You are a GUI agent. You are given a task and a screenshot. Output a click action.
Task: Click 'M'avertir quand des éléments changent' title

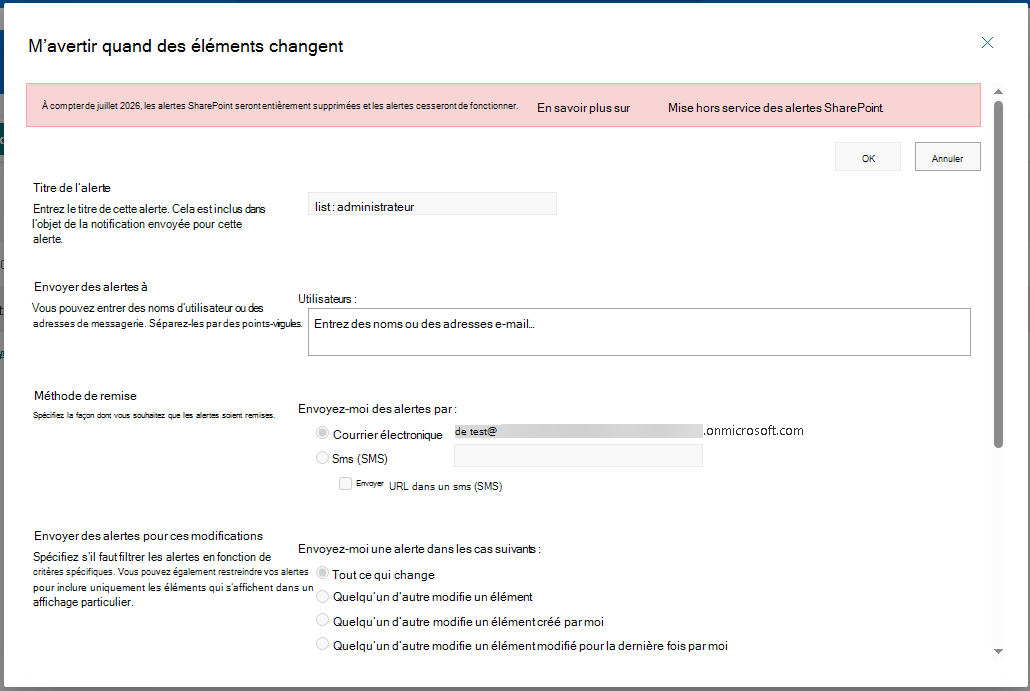(x=186, y=46)
